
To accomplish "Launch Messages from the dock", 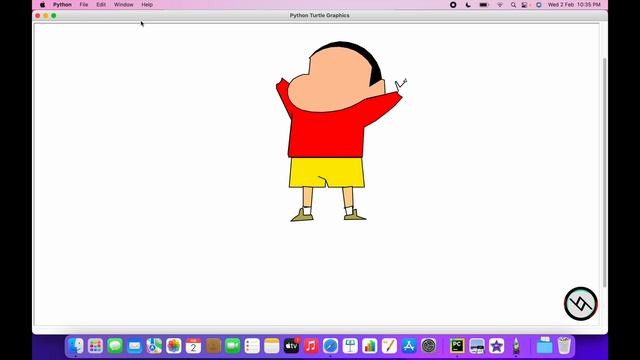I will tap(115, 346).
